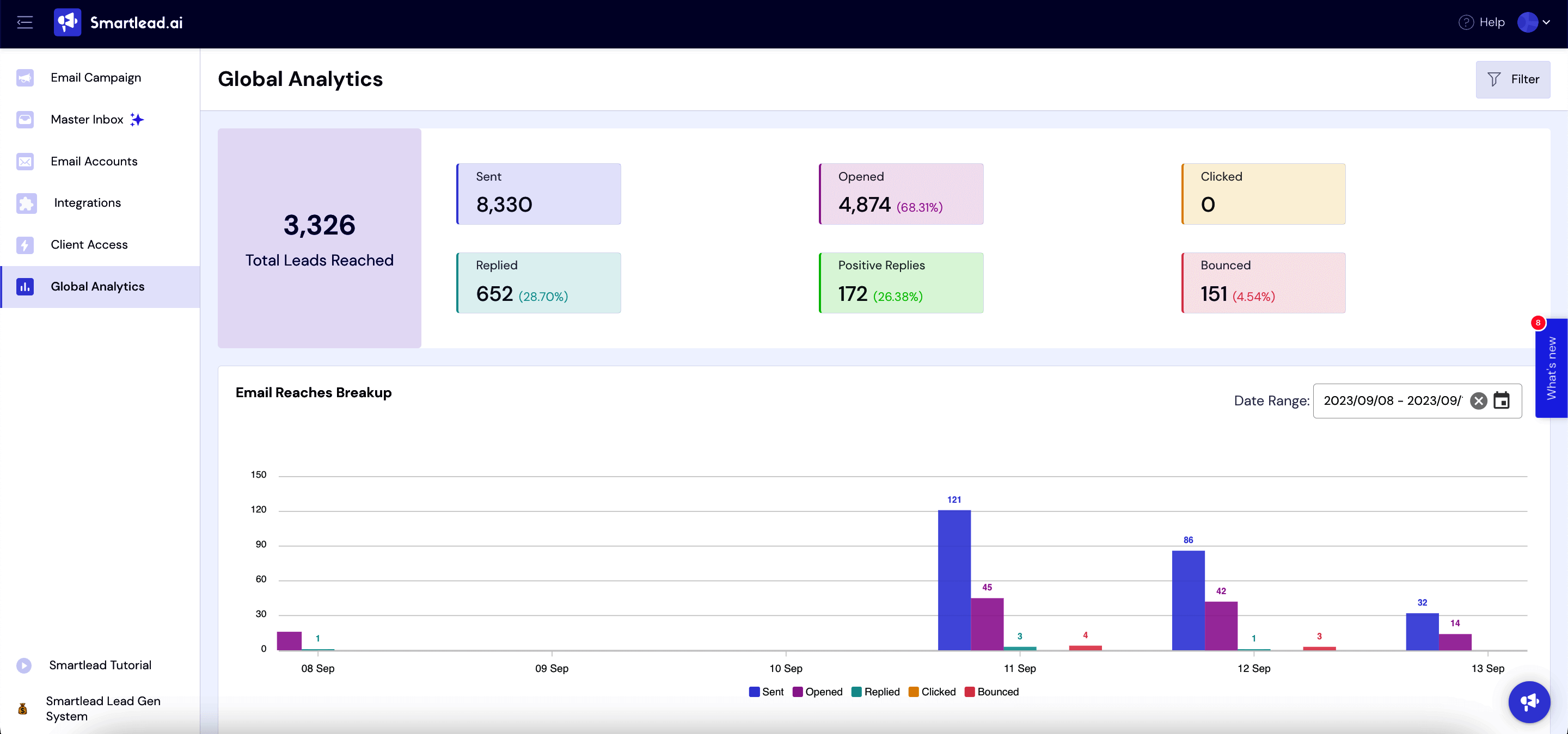Expand the What's new side panel
This screenshot has height=734, width=1568.
click(1552, 368)
